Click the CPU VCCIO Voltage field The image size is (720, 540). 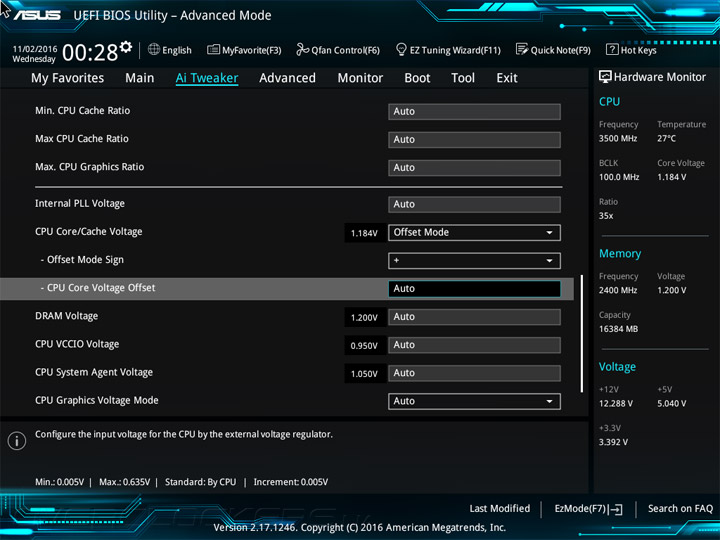(x=474, y=345)
